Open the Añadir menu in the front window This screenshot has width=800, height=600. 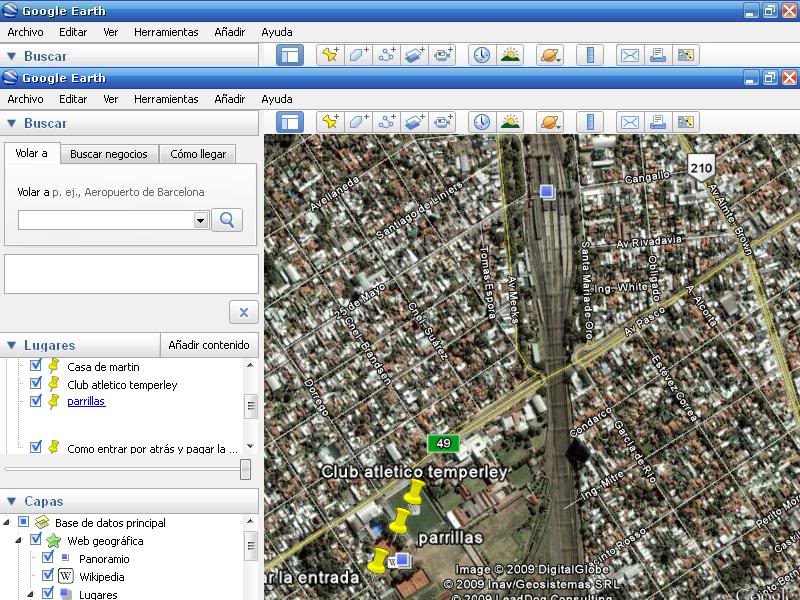(x=230, y=99)
